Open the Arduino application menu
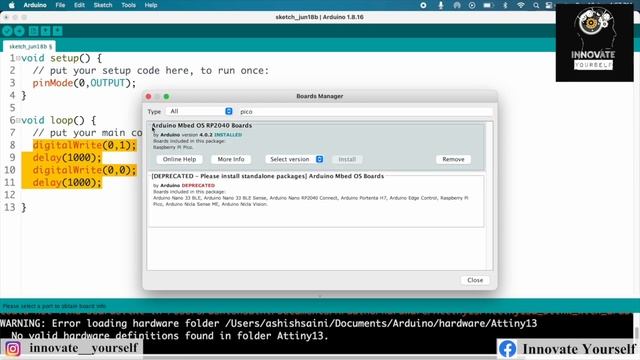 tap(35, 5)
